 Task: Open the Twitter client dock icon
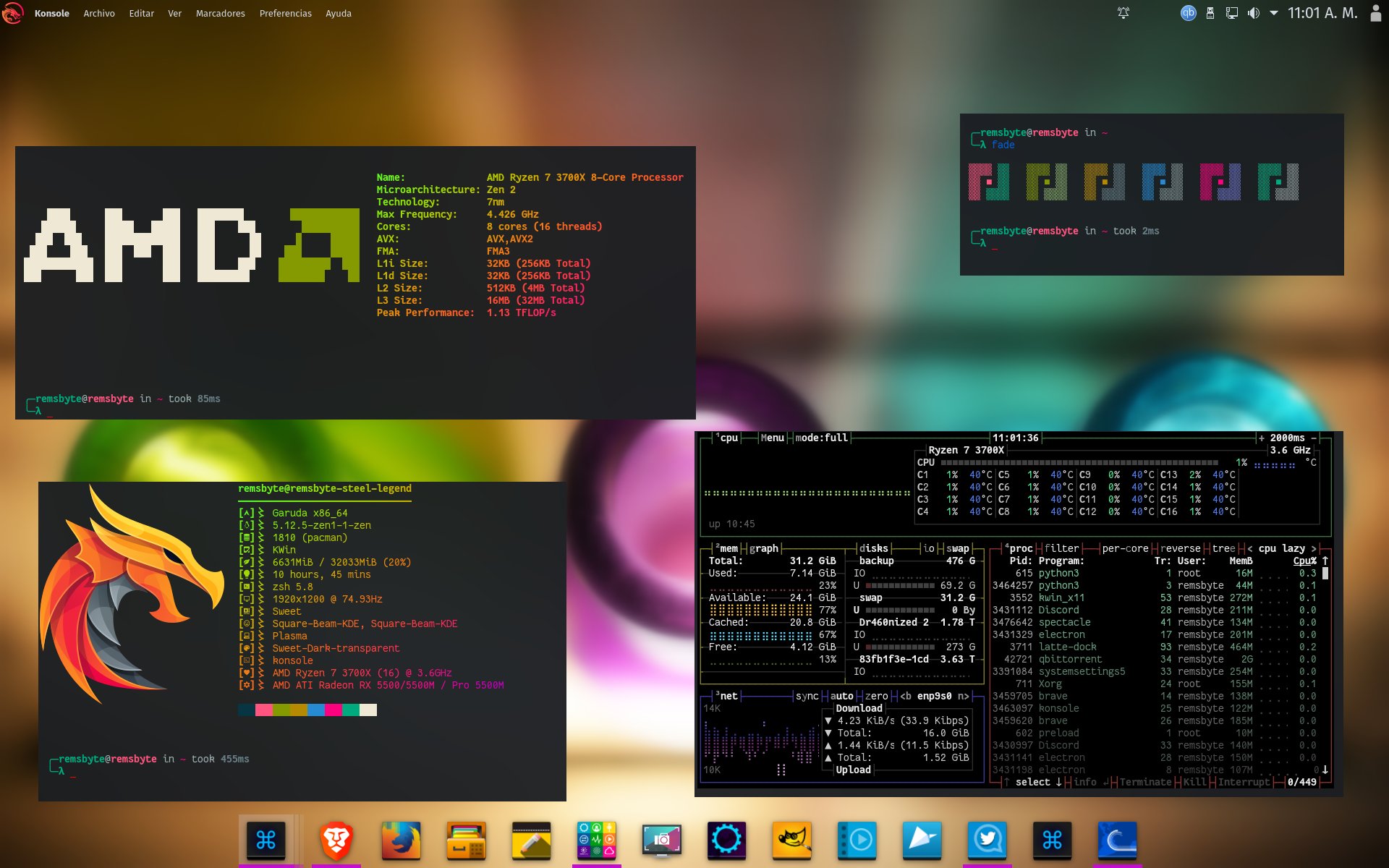(x=987, y=840)
